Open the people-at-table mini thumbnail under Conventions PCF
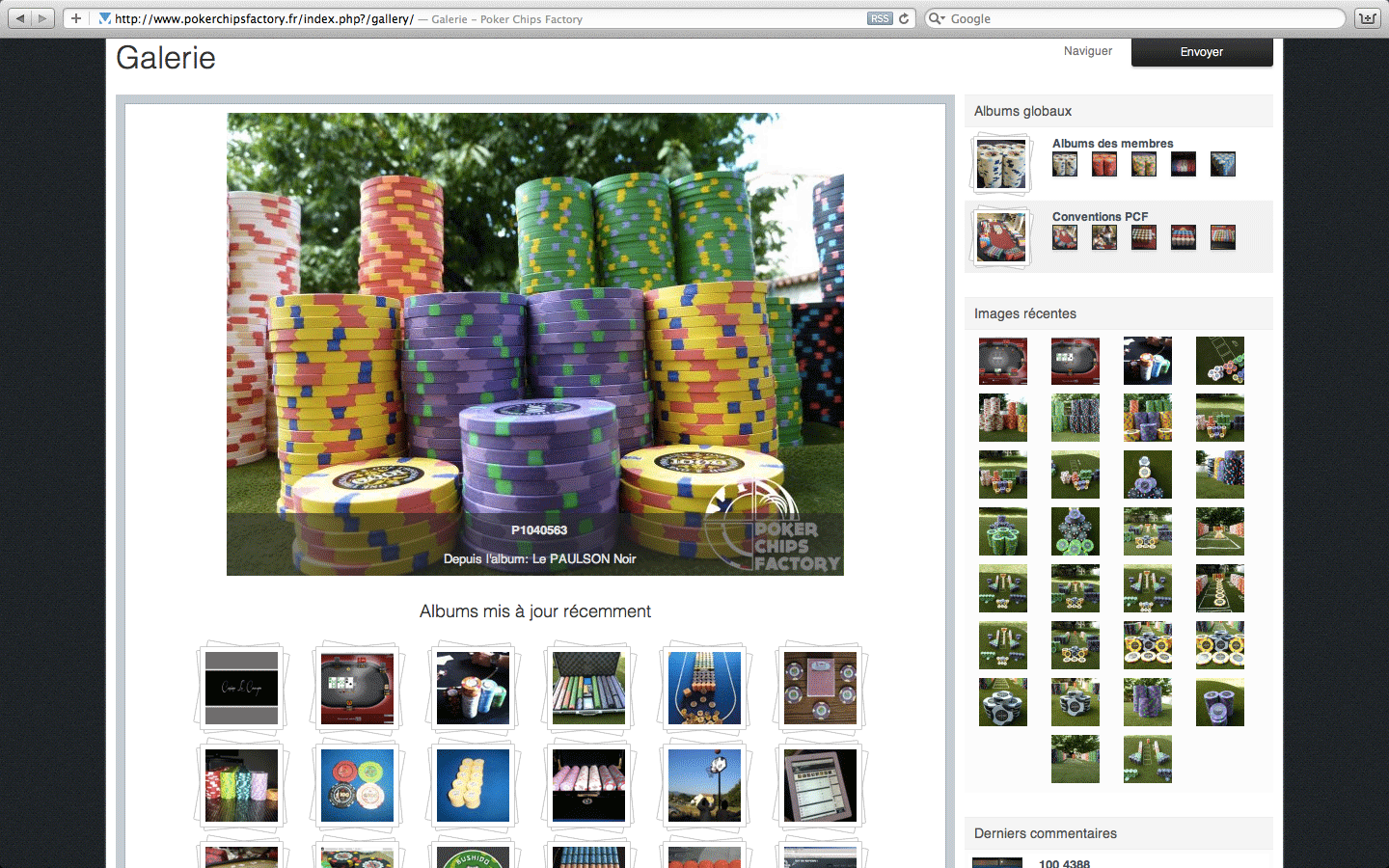Screen dimensions: 1389x868 tap(1104, 238)
